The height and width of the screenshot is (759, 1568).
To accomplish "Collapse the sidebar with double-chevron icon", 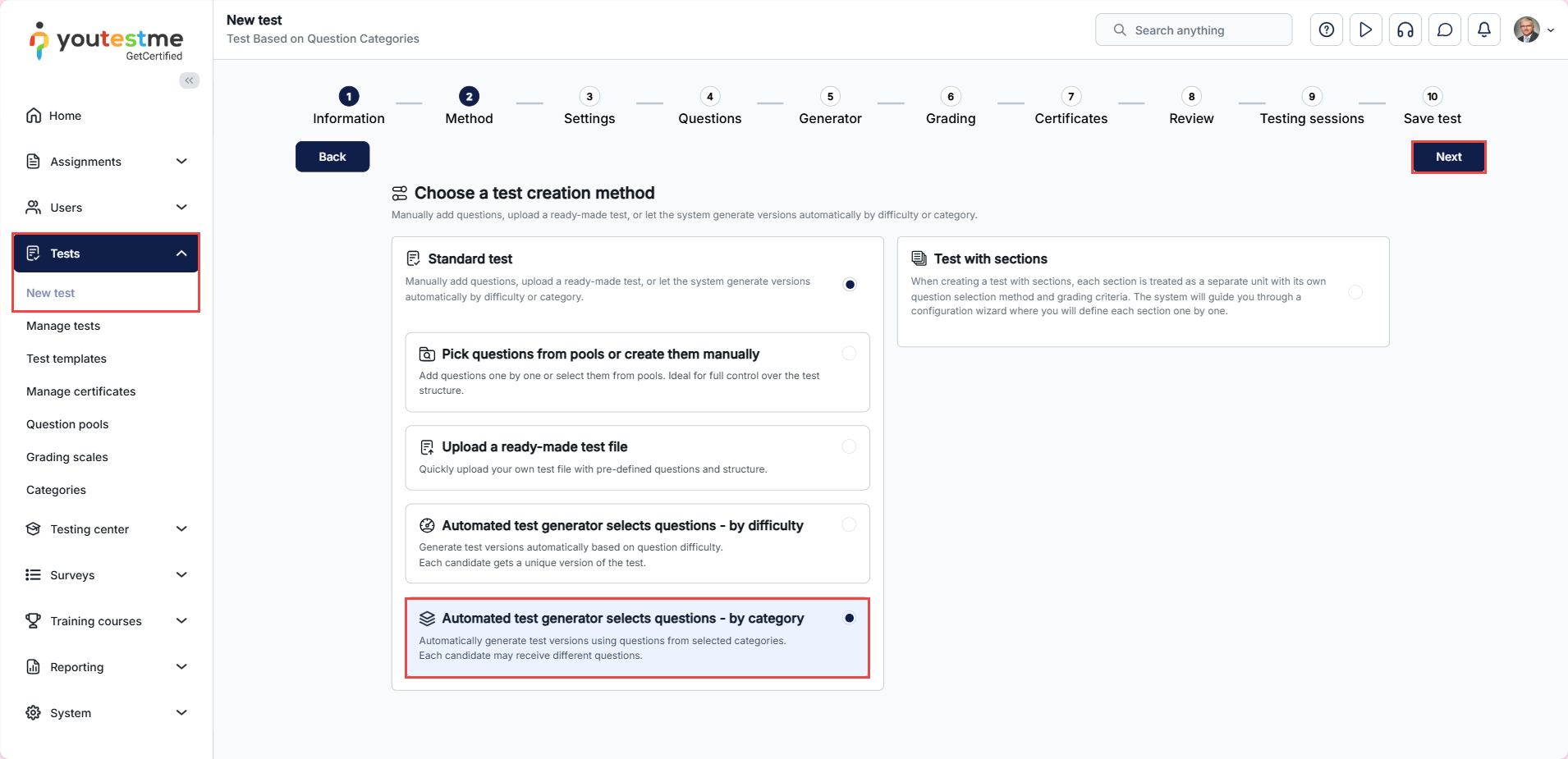I will (x=190, y=80).
